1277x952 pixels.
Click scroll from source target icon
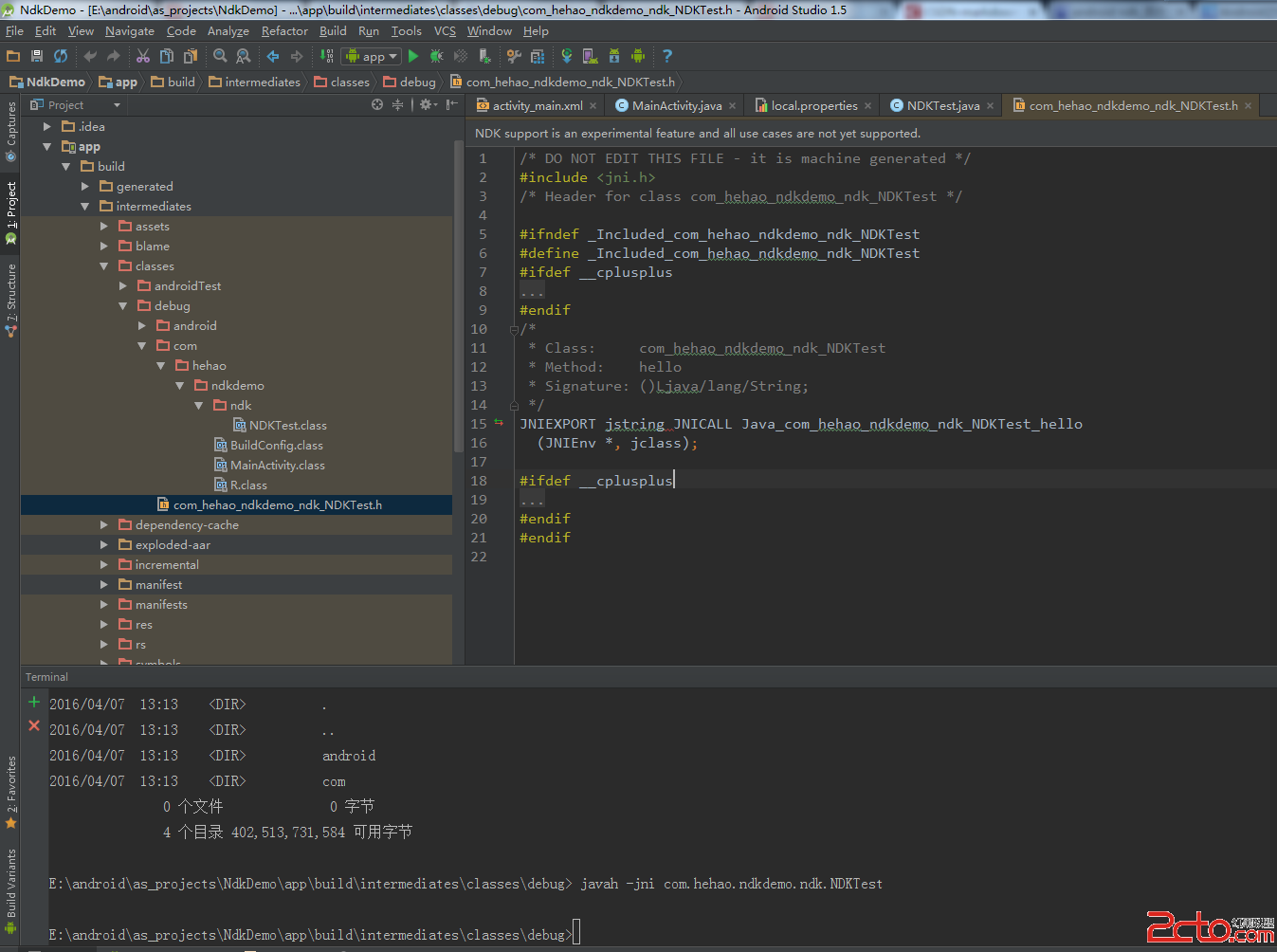point(377,105)
